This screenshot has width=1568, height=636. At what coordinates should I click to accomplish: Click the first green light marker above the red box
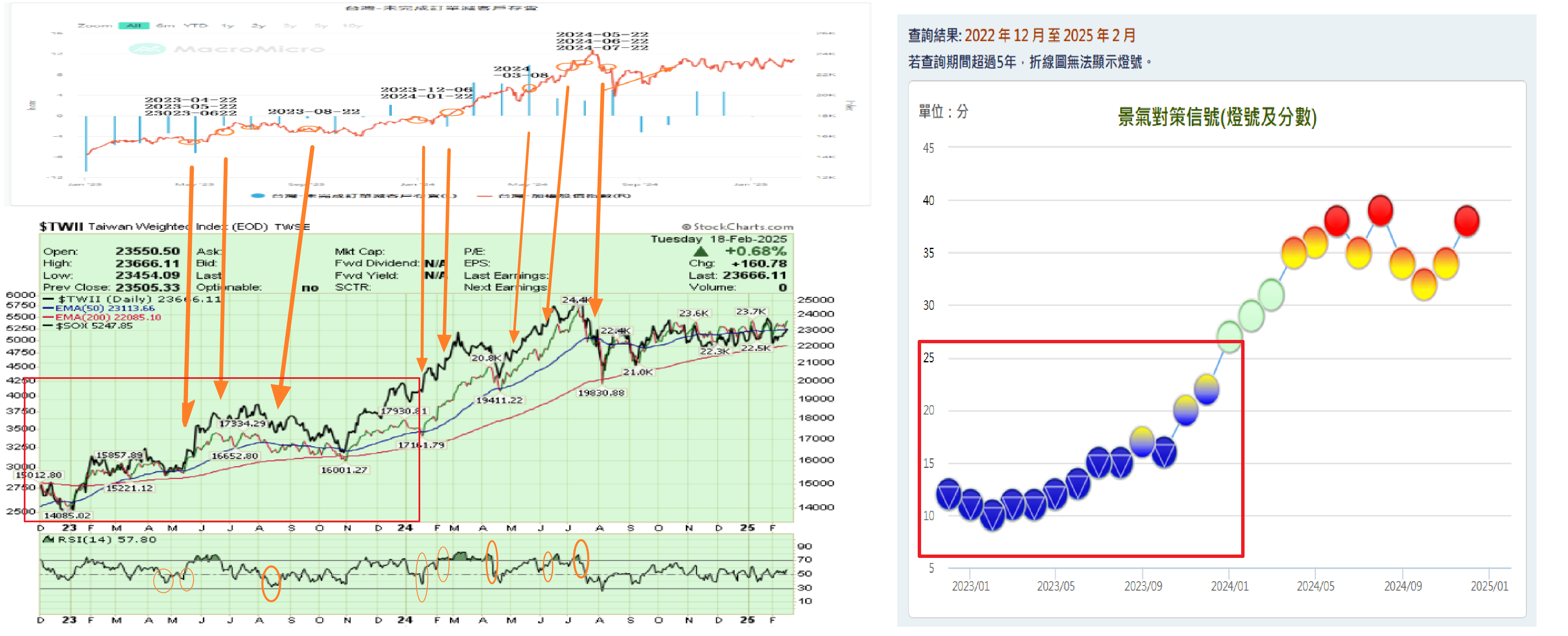pos(1229,335)
